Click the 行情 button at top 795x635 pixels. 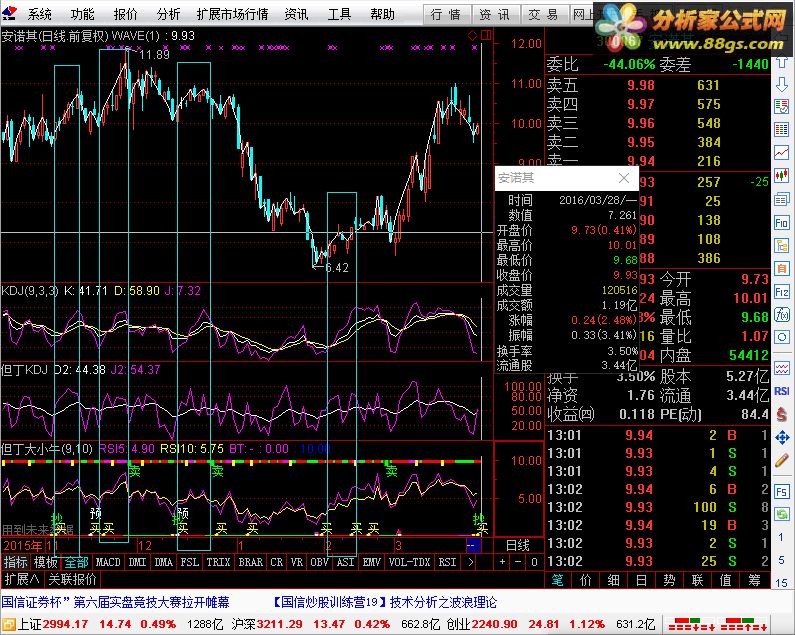pos(446,15)
